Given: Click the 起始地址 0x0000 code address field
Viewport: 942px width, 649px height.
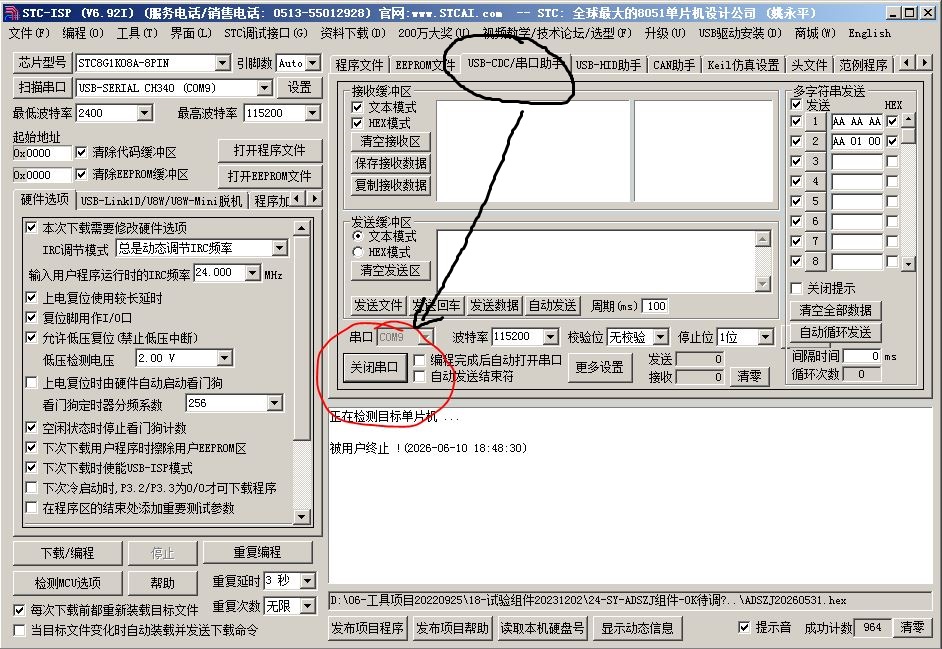Looking at the screenshot, I should [x=41, y=153].
